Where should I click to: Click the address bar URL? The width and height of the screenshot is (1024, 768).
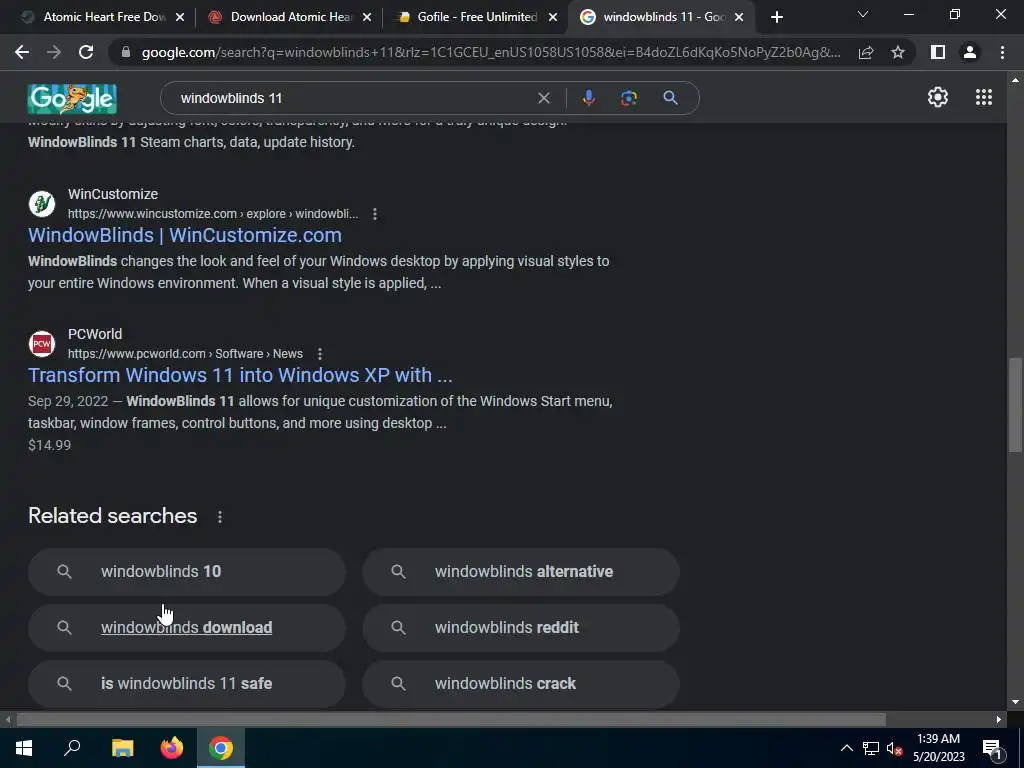[x=491, y=52]
